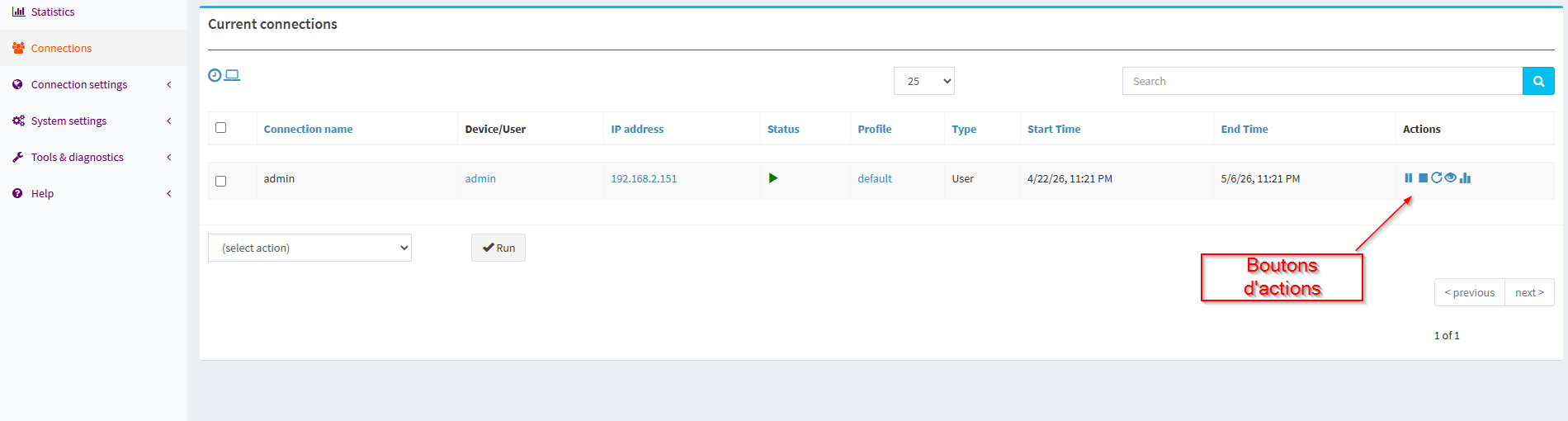Viewport: 1568px width, 421px height.
Task: Tick the select-all checkbox in table header
Action: 220,127
